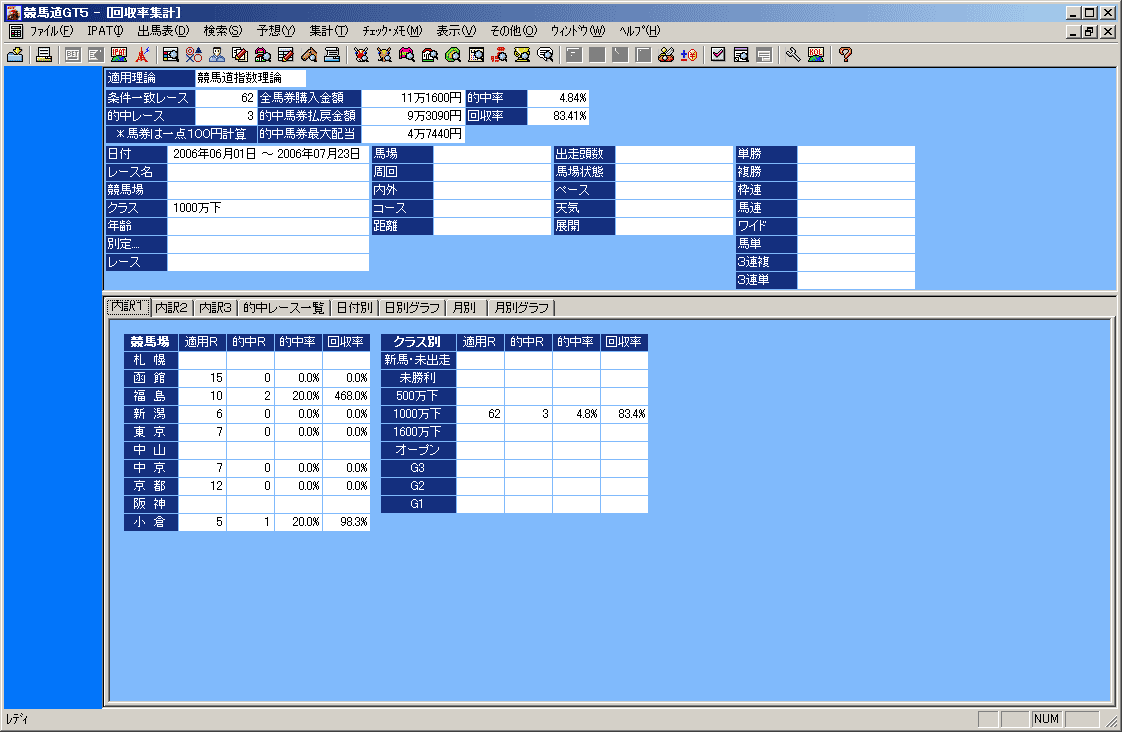Image resolution: width=1122 pixels, height=732 pixels.
Task: Click the 単勝 condition field
Action: tap(855, 154)
